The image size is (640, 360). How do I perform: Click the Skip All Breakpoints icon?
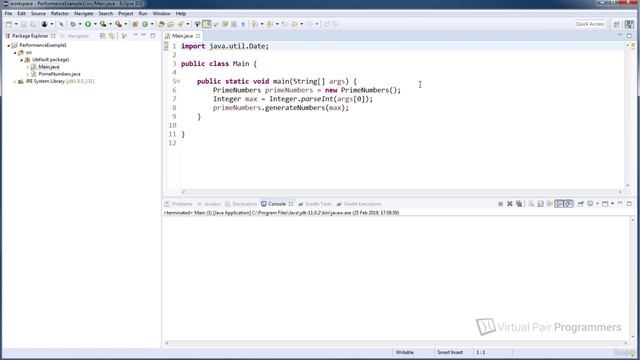[61, 24]
